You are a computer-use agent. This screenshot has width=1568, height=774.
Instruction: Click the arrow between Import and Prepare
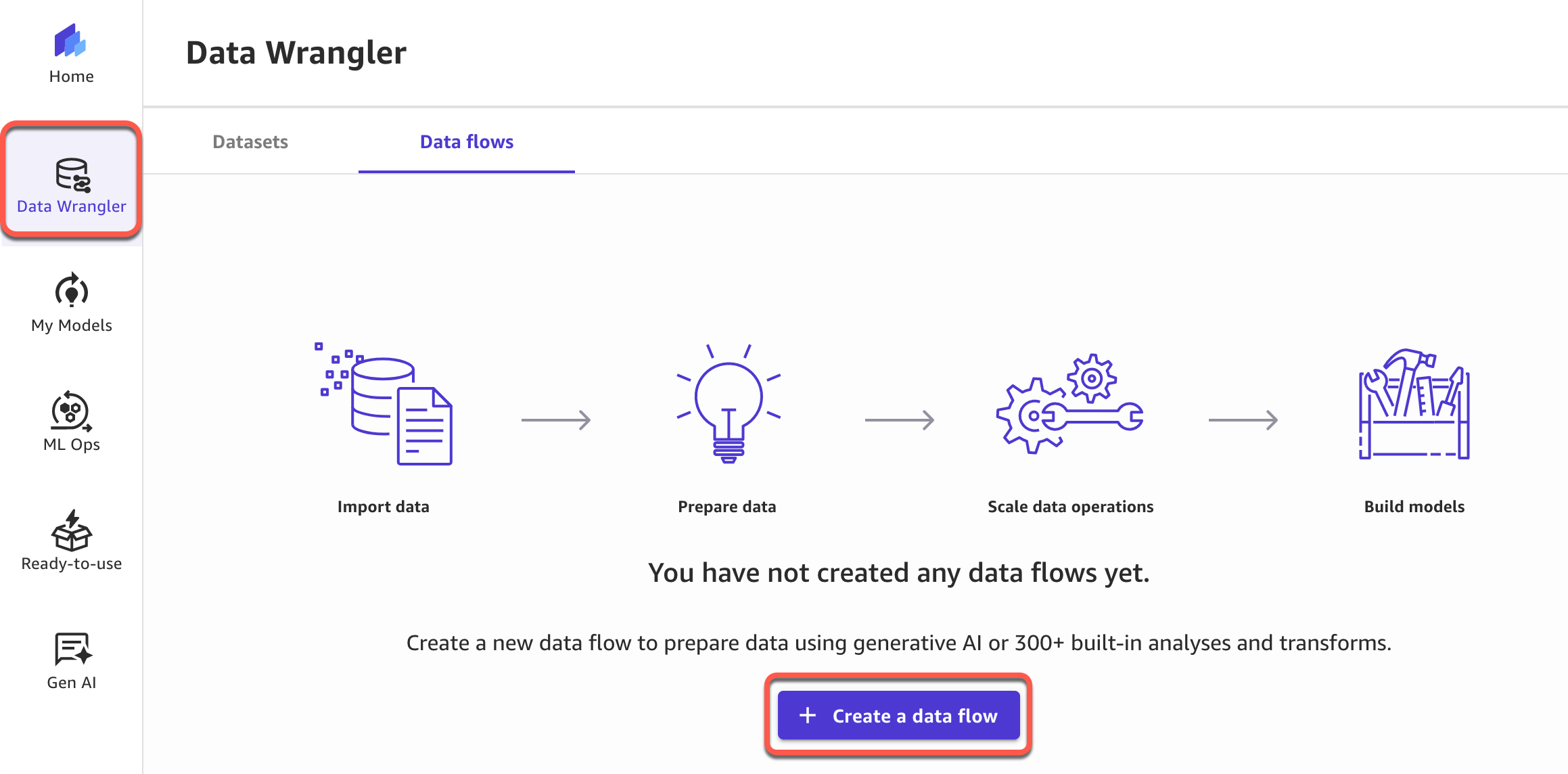[556, 420]
